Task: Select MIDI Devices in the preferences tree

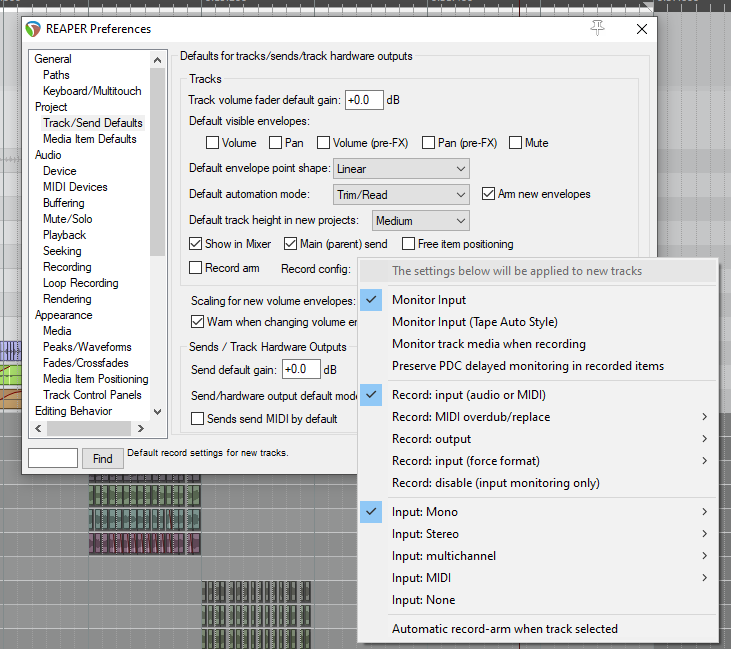Action: pos(75,187)
